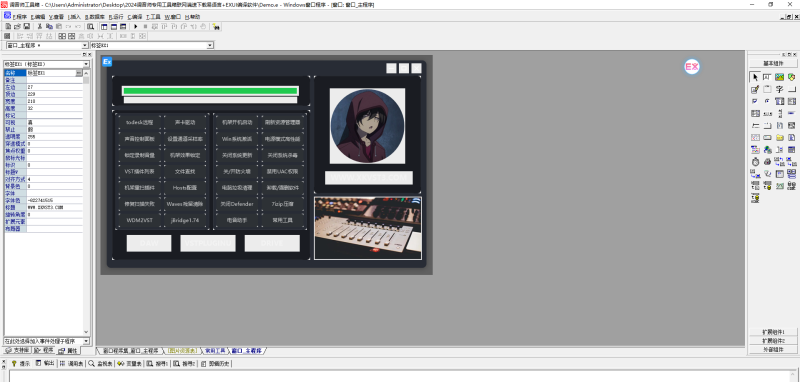Click the Undo arrow toolbar icon
The width and height of the screenshot is (800, 382).
pyautogui.click(x=69, y=27)
